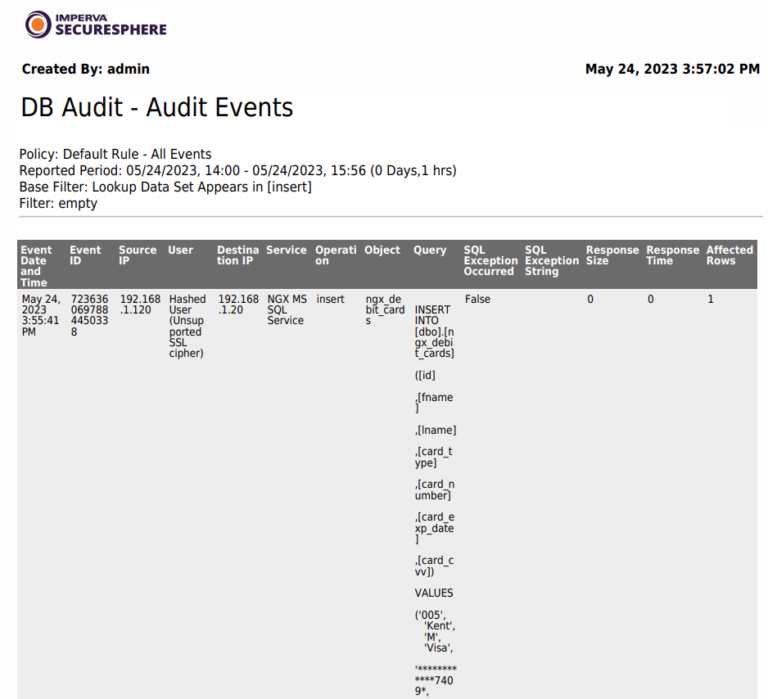The width and height of the screenshot is (768, 699).
Task: Click the Base Filter Lookup Data Set line
Action: pyautogui.click(x=165, y=187)
